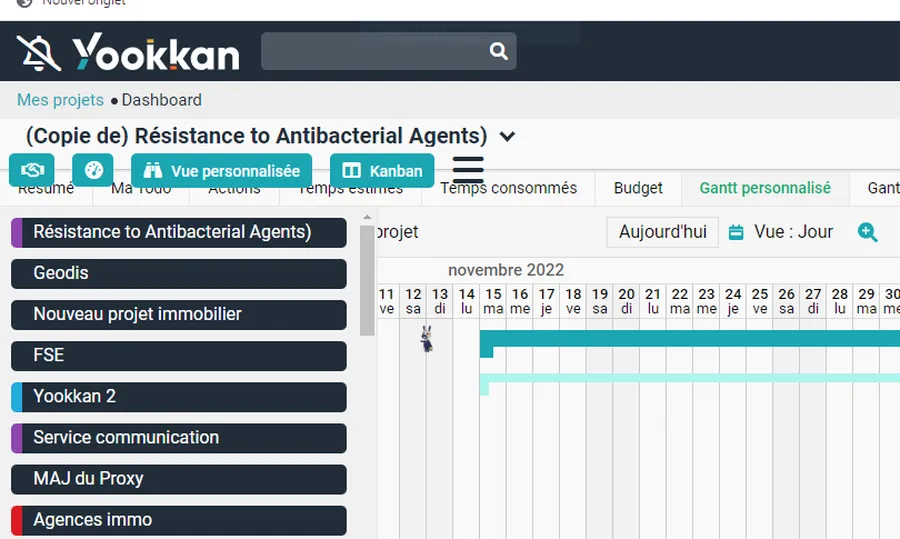Open the Kanban view button

[382, 170]
